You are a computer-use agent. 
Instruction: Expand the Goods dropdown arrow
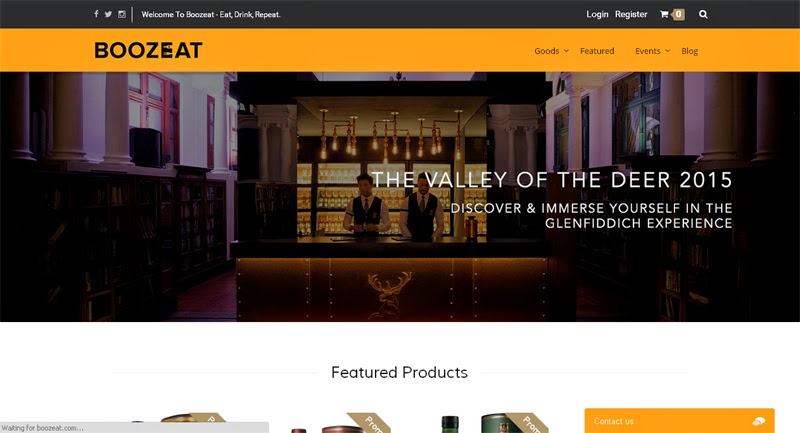click(566, 50)
